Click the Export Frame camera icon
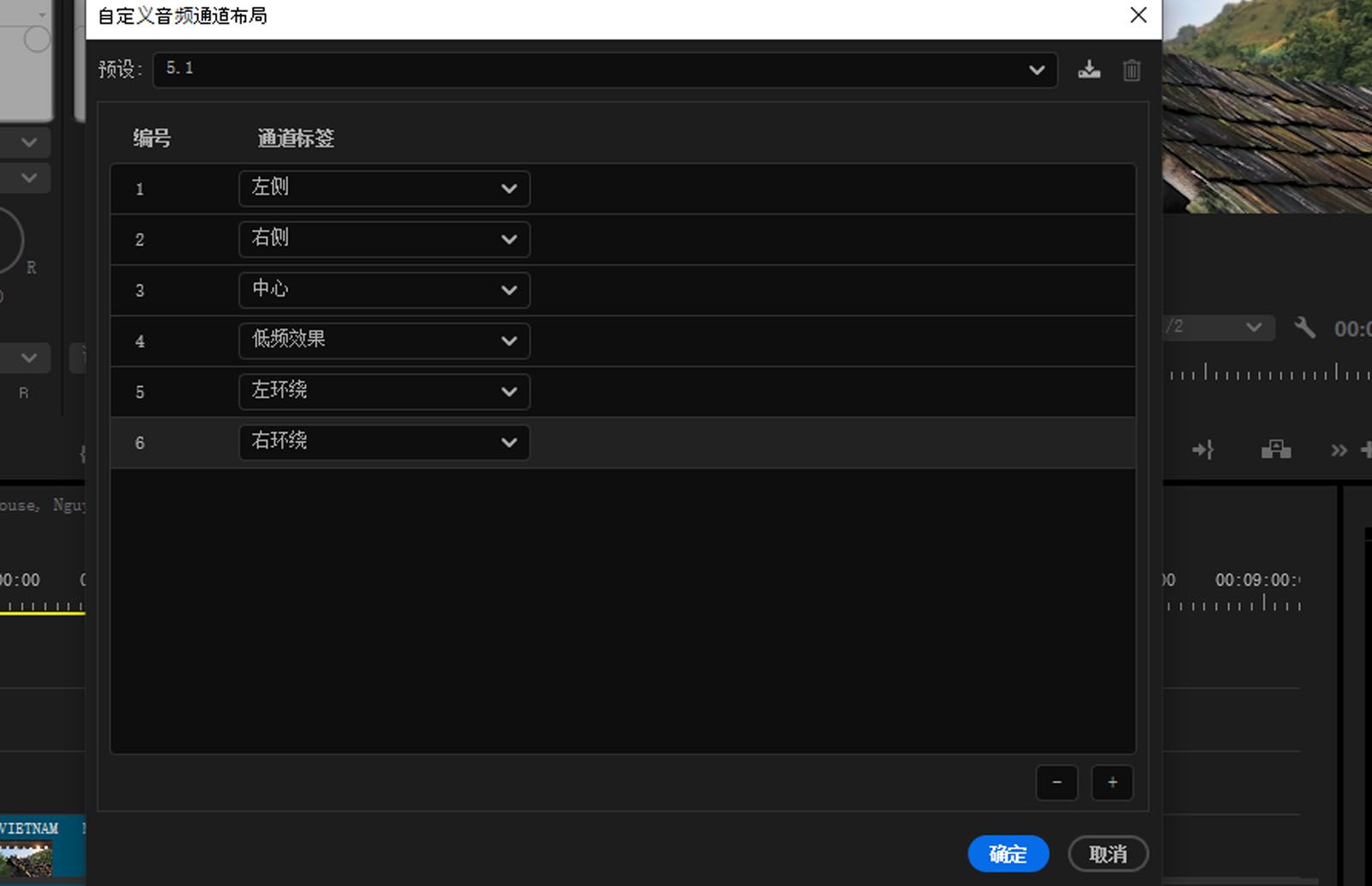Screen dimensions: 1372x886 click(x=1276, y=449)
